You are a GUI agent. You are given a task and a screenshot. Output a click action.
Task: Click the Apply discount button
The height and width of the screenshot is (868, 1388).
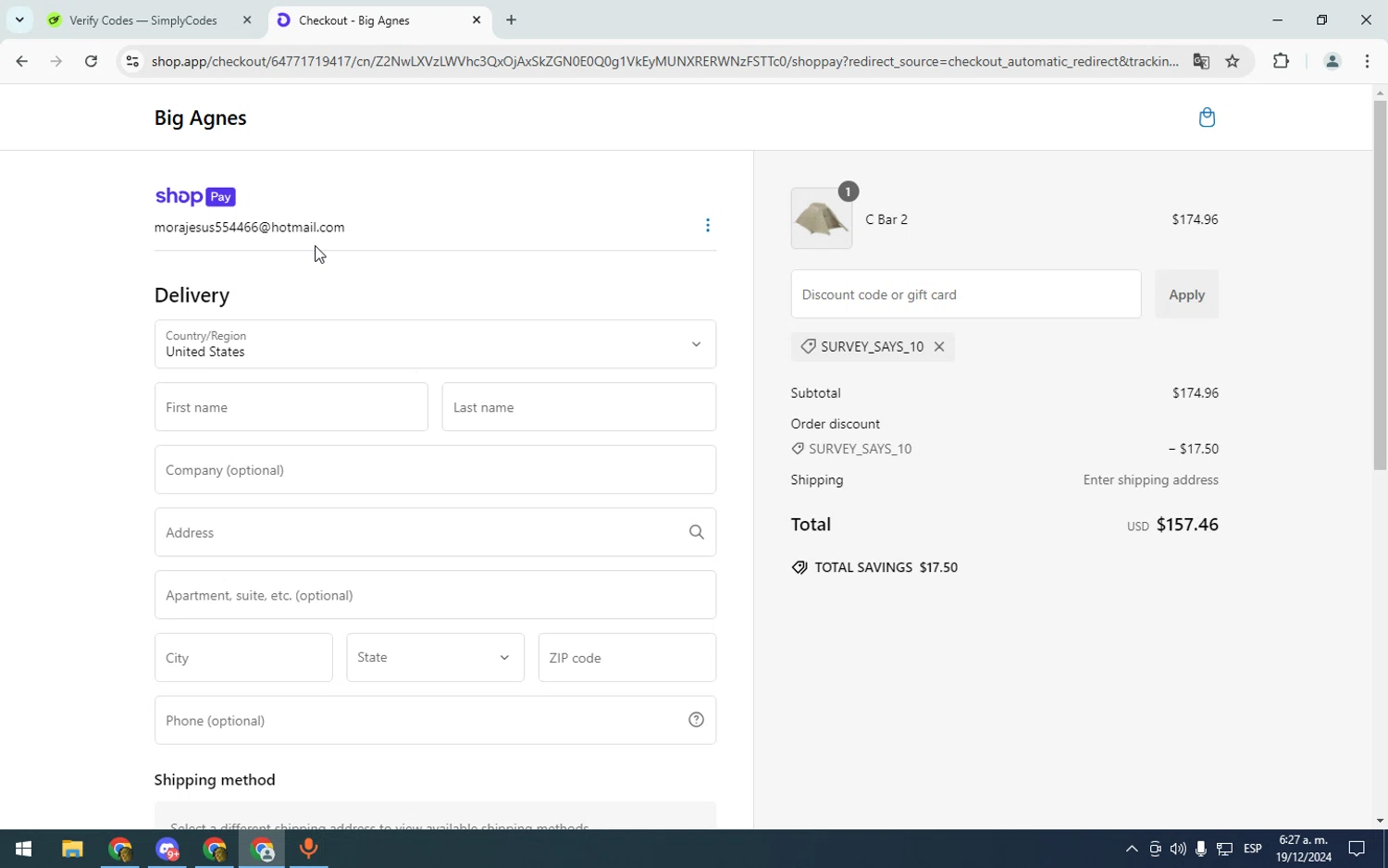coord(1186,294)
